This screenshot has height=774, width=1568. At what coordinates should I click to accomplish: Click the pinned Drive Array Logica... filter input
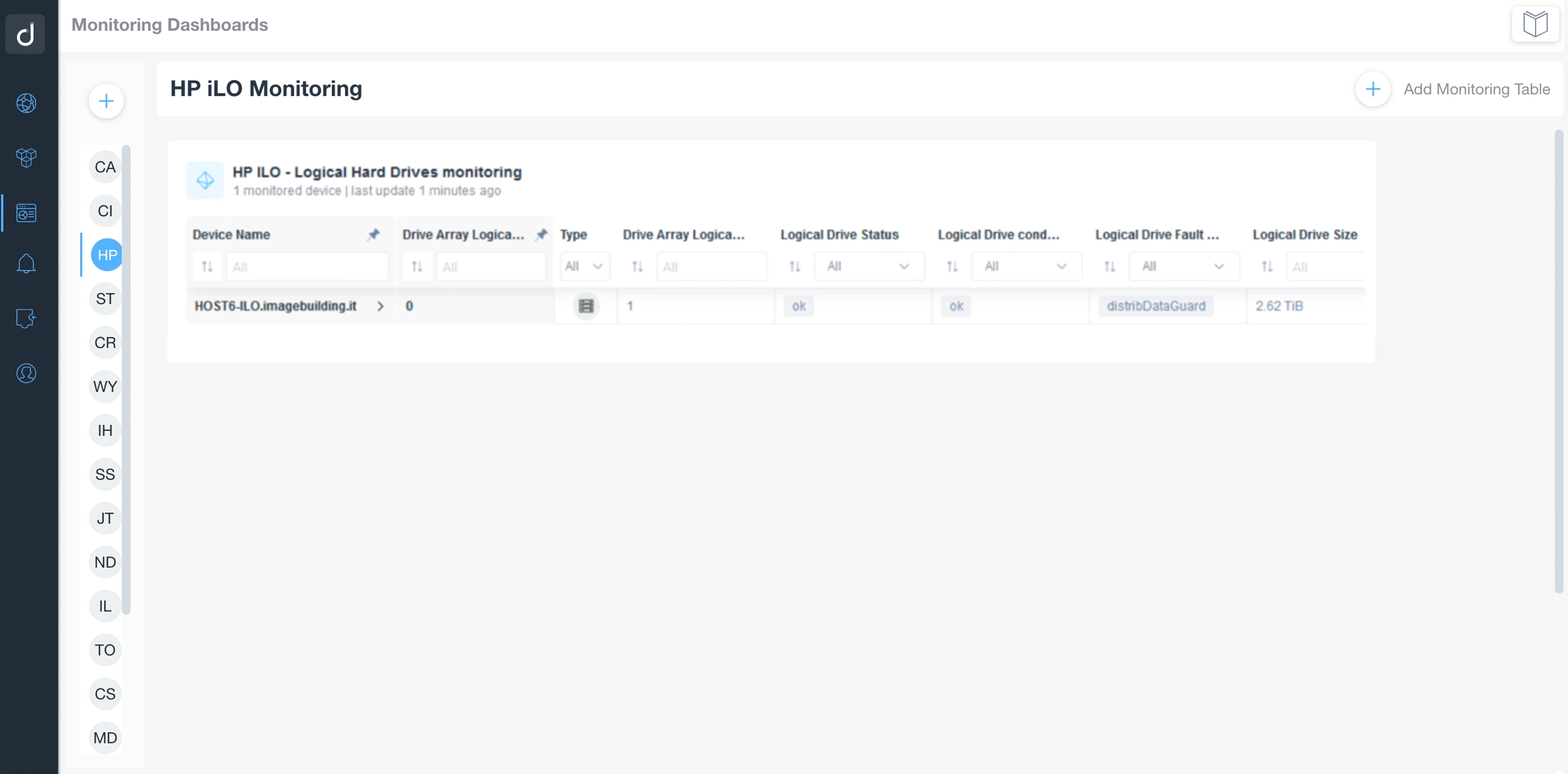coord(491,267)
